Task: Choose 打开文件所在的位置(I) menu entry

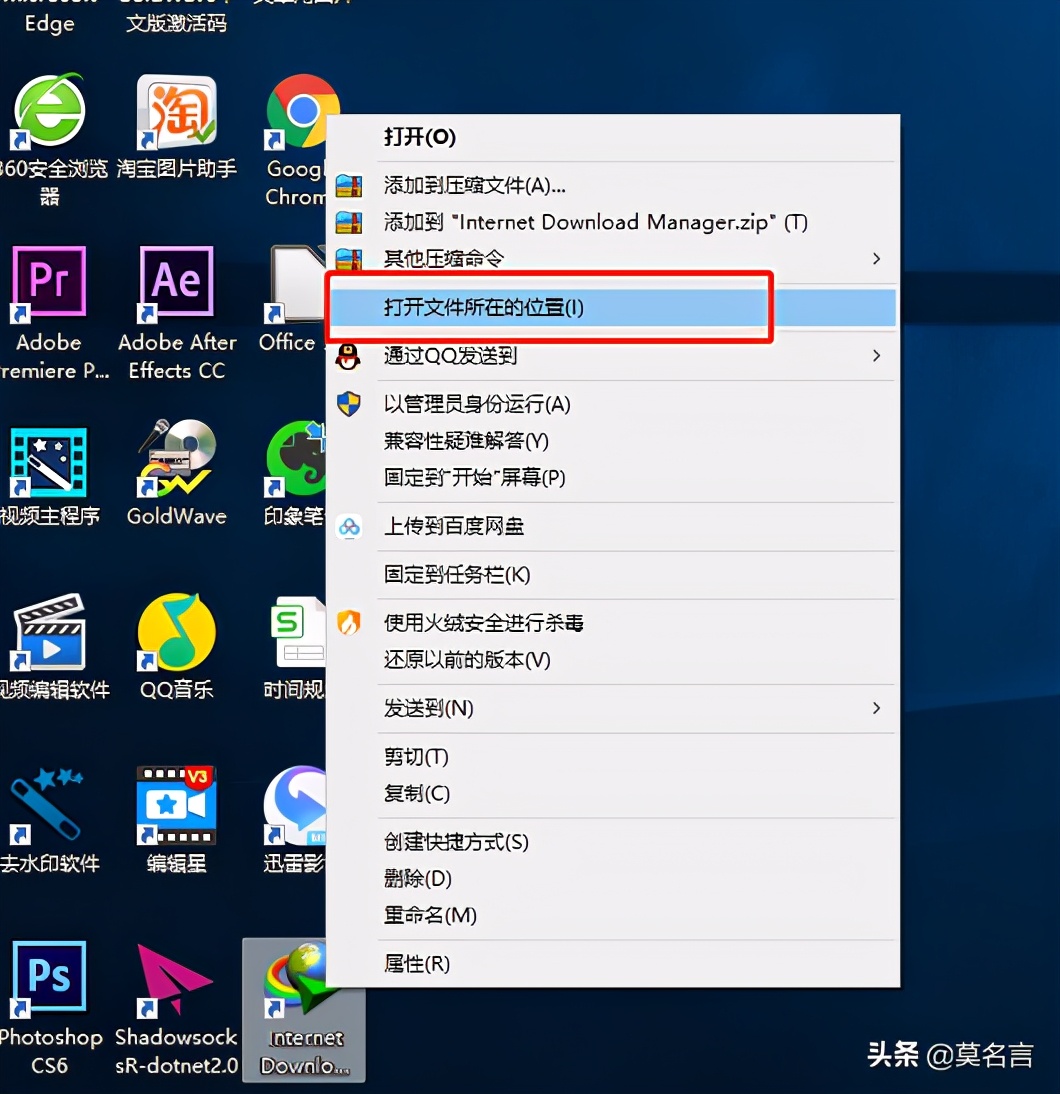Action: click(483, 307)
